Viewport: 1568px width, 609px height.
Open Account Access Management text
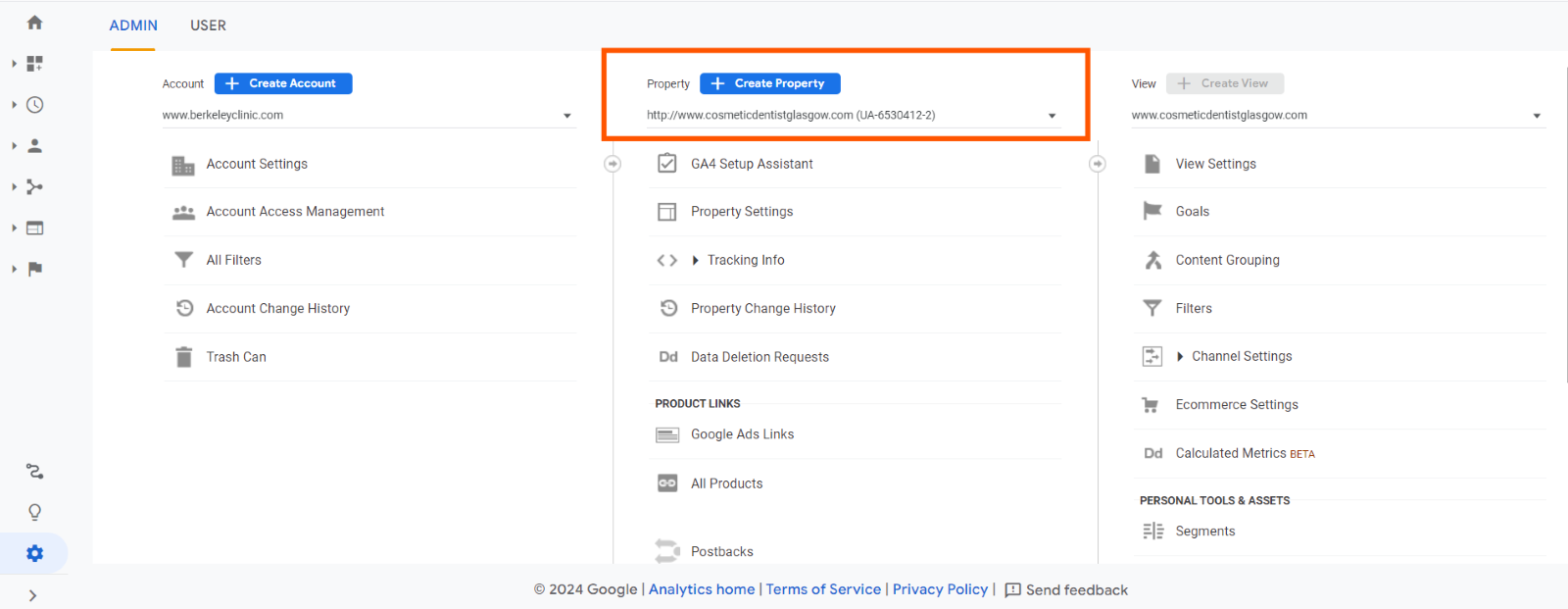point(295,212)
